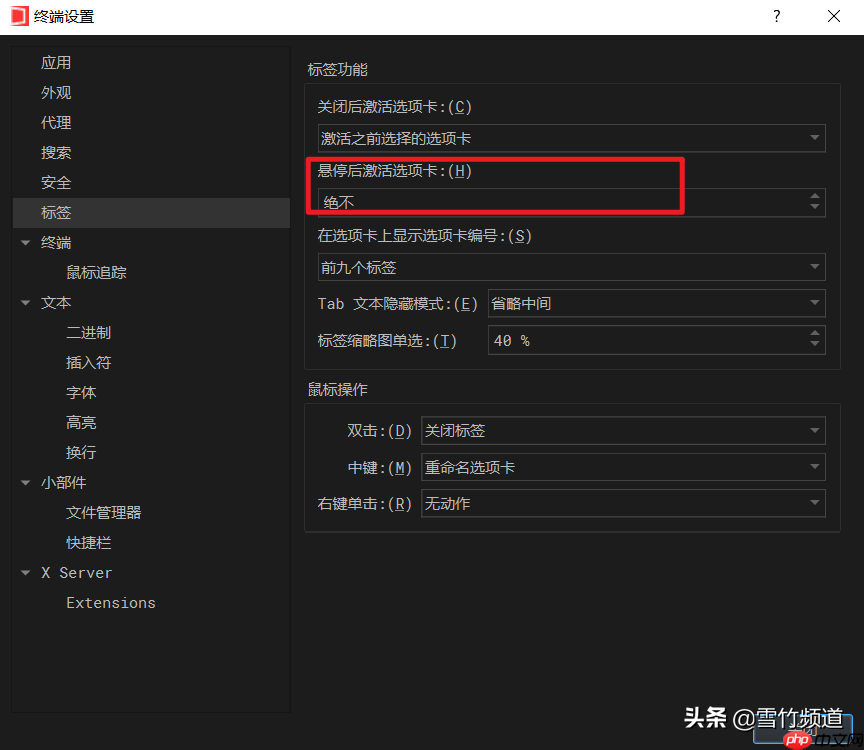The height and width of the screenshot is (750, 864).
Task: Select 应用 in the settings tree
Action: 56,63
